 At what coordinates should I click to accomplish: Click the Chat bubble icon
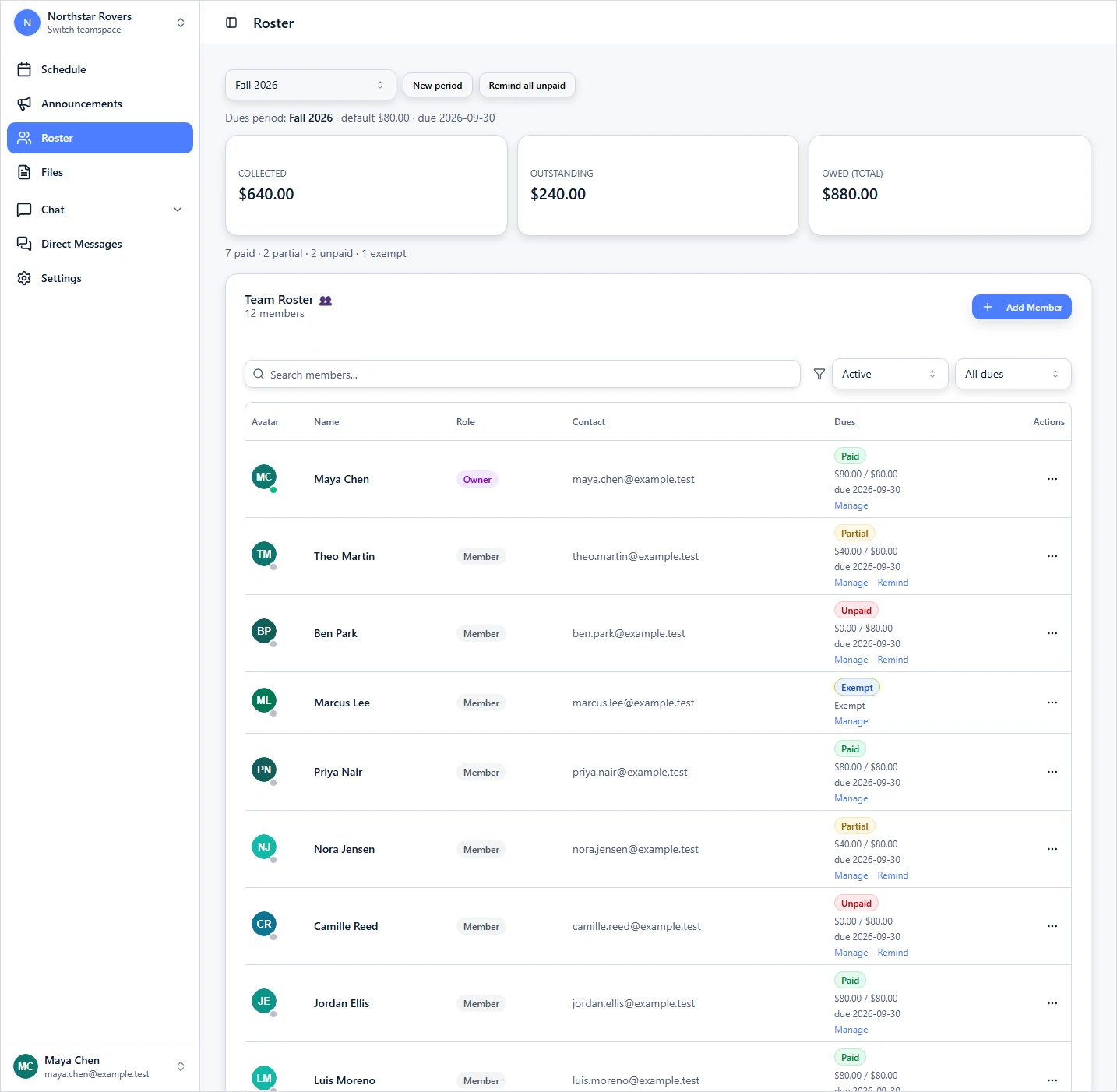pos(24,210)
